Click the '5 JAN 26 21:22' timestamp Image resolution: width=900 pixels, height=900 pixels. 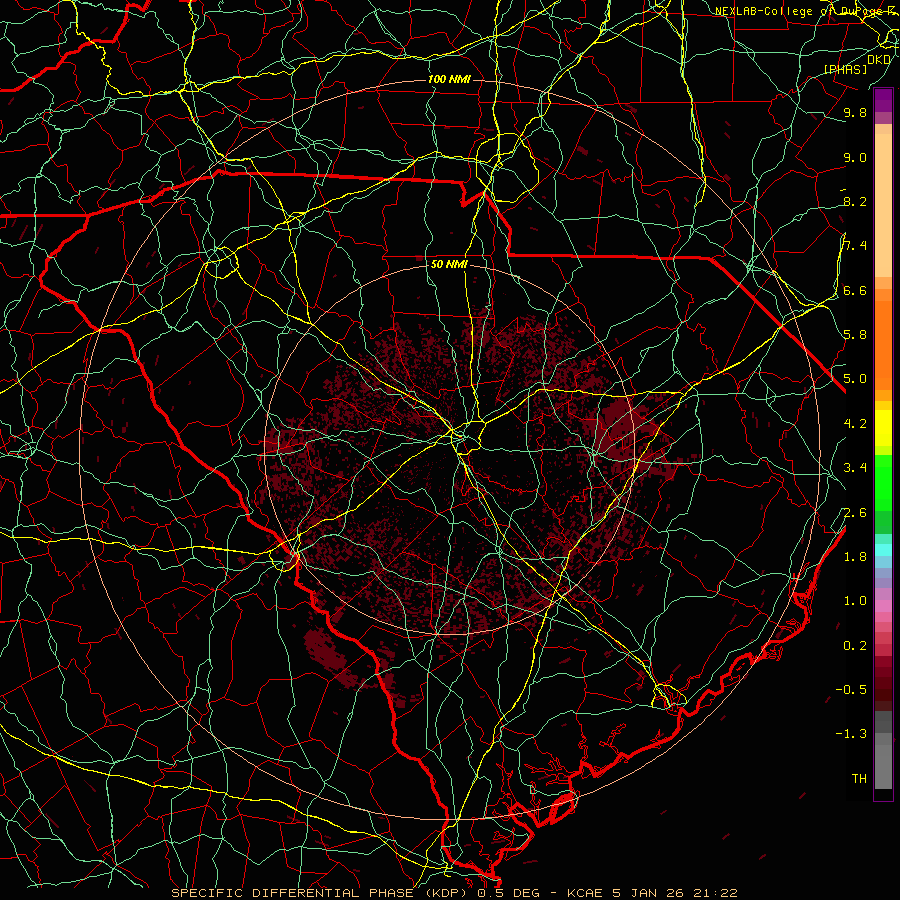click(674, 893)
